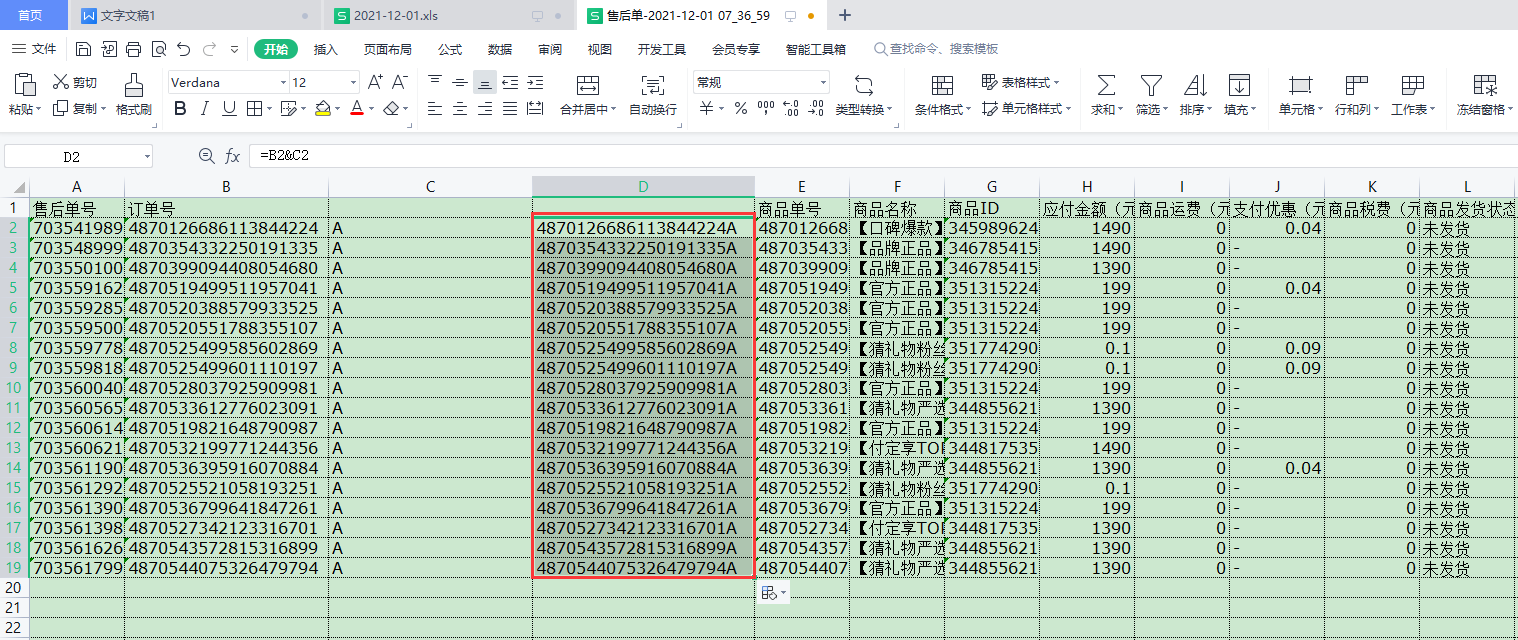This screenshot has width=1518, height=640.
Task: Click the Type Conversion (类型转换) button
Action: coord(864,95)
